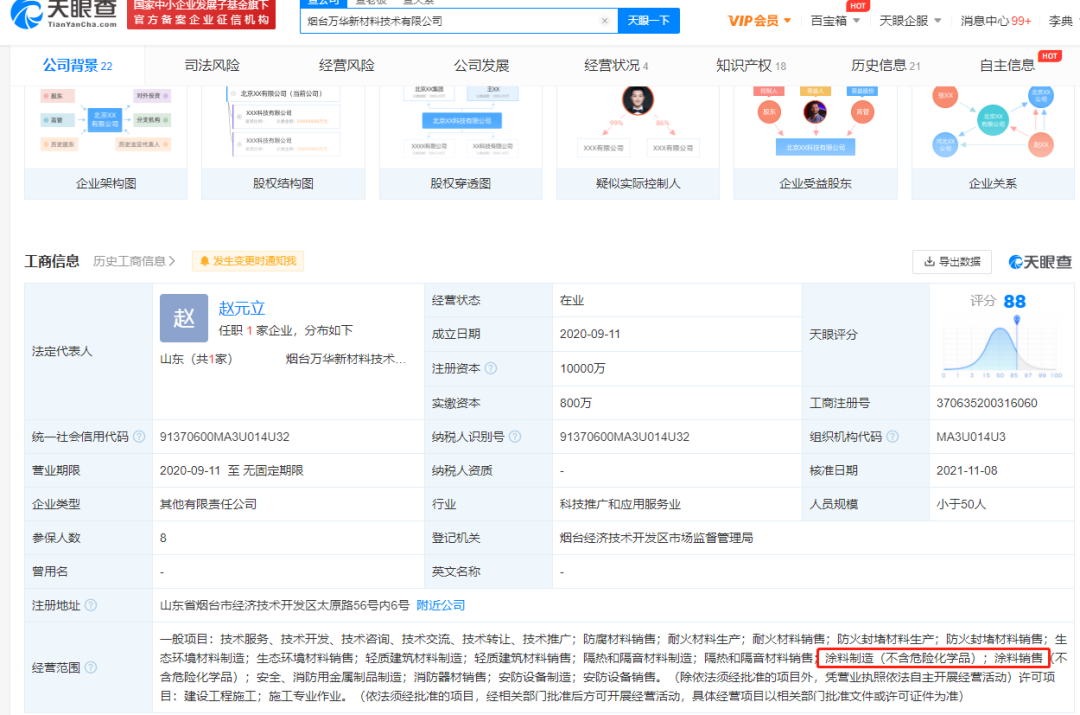
Task: Open the 疑似实际控制人 thumbnail
Action: pyautogui.click(x=638, y=142)
